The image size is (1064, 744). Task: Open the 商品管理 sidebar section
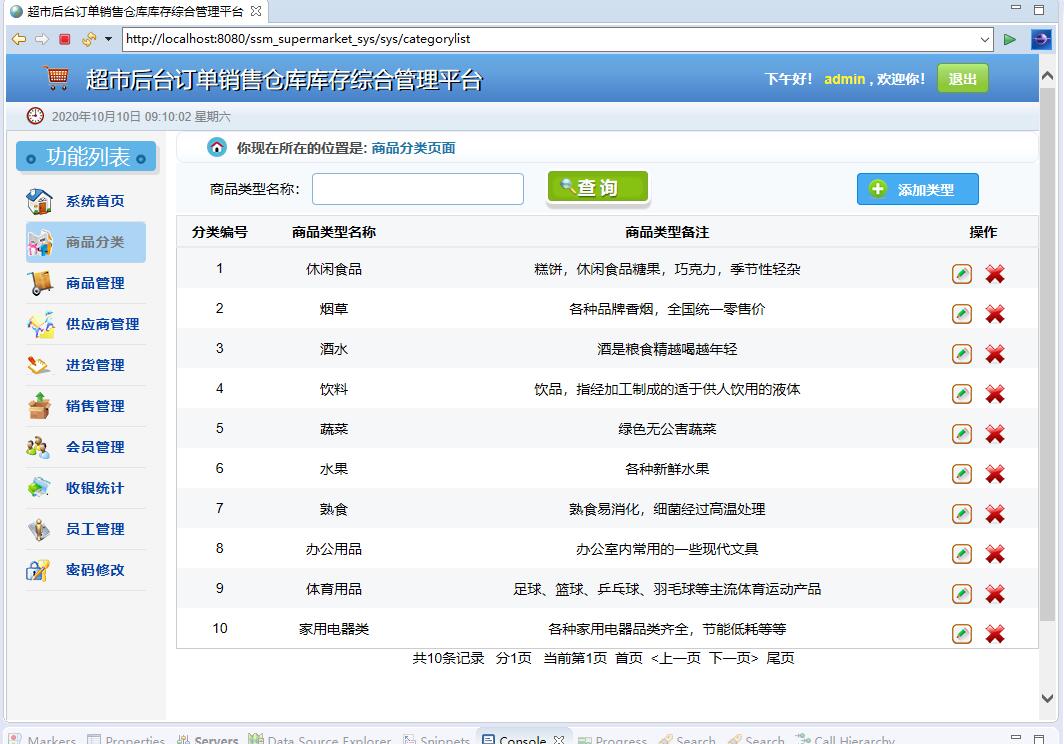95,283
